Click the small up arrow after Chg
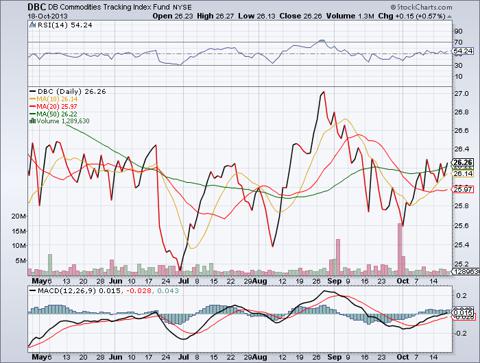The width and height of the screenshot is (480, 363). [x=450, y=16]
